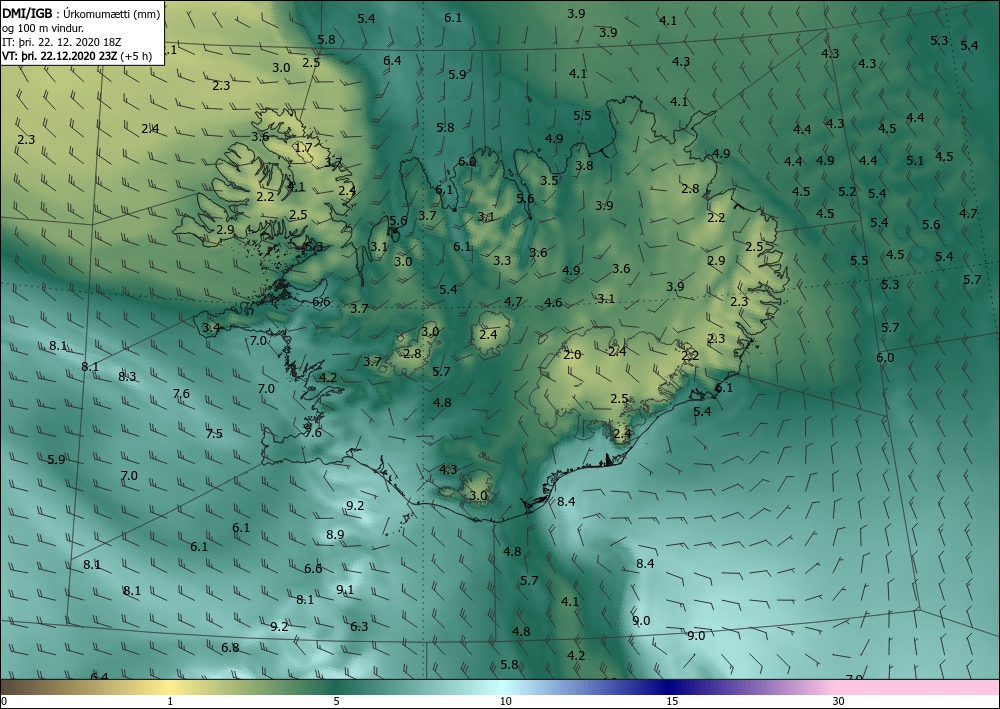
Task: Pick the dark navy segment of the color scale
Action: pos(670,687)
